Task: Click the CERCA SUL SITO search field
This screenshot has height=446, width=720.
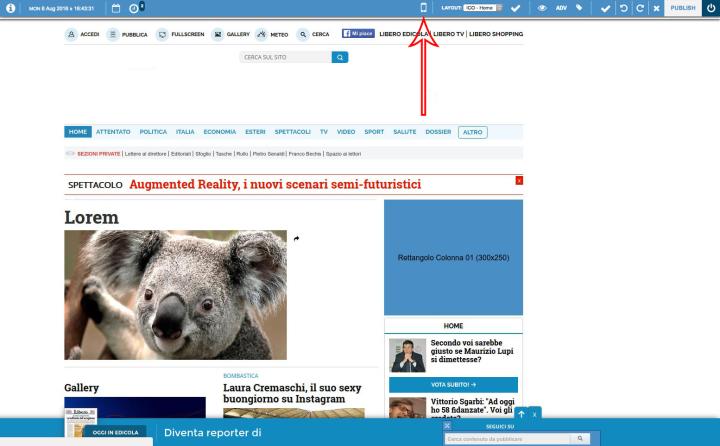Action: (x=285, y=58)
